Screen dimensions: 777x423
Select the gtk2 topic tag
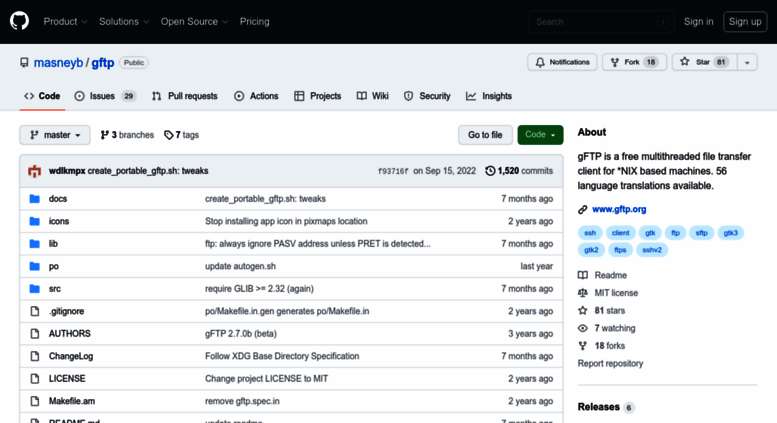tap(591, 250)
